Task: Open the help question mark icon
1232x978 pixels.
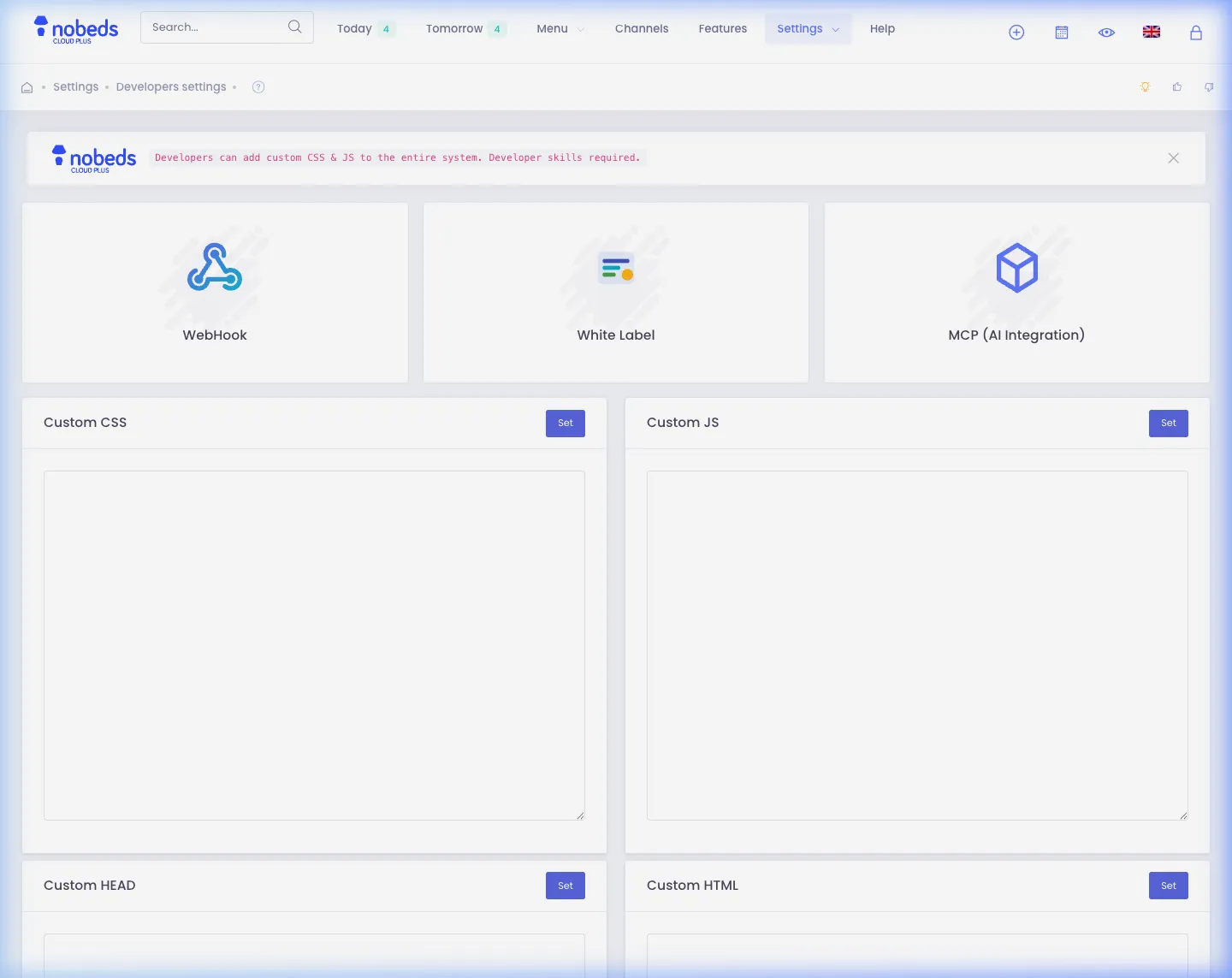Action: tap(258, 87)
